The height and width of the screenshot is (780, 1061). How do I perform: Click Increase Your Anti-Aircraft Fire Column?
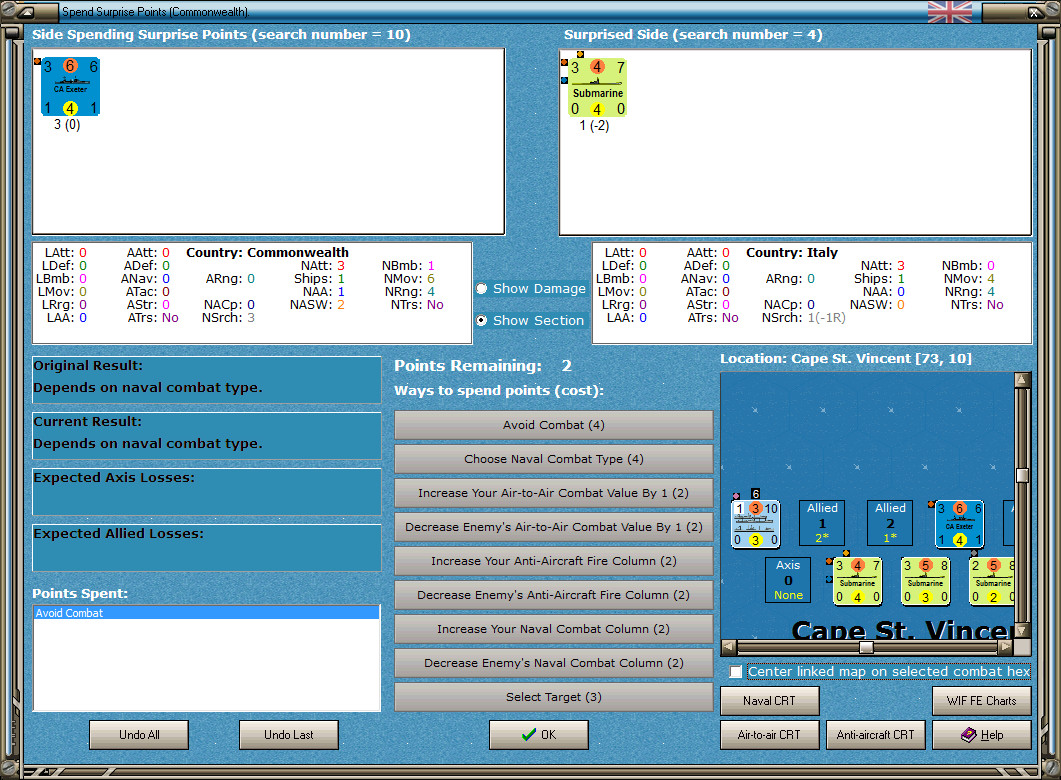point(554,561)
